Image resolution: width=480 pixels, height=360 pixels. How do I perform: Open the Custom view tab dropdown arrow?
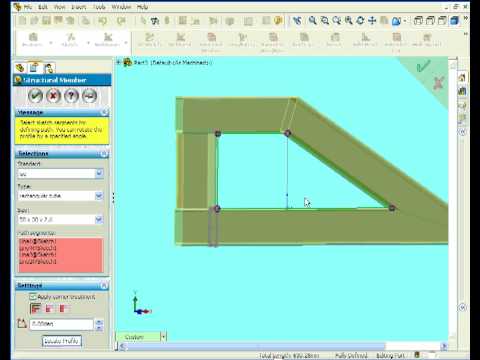(x=163, y=337)
